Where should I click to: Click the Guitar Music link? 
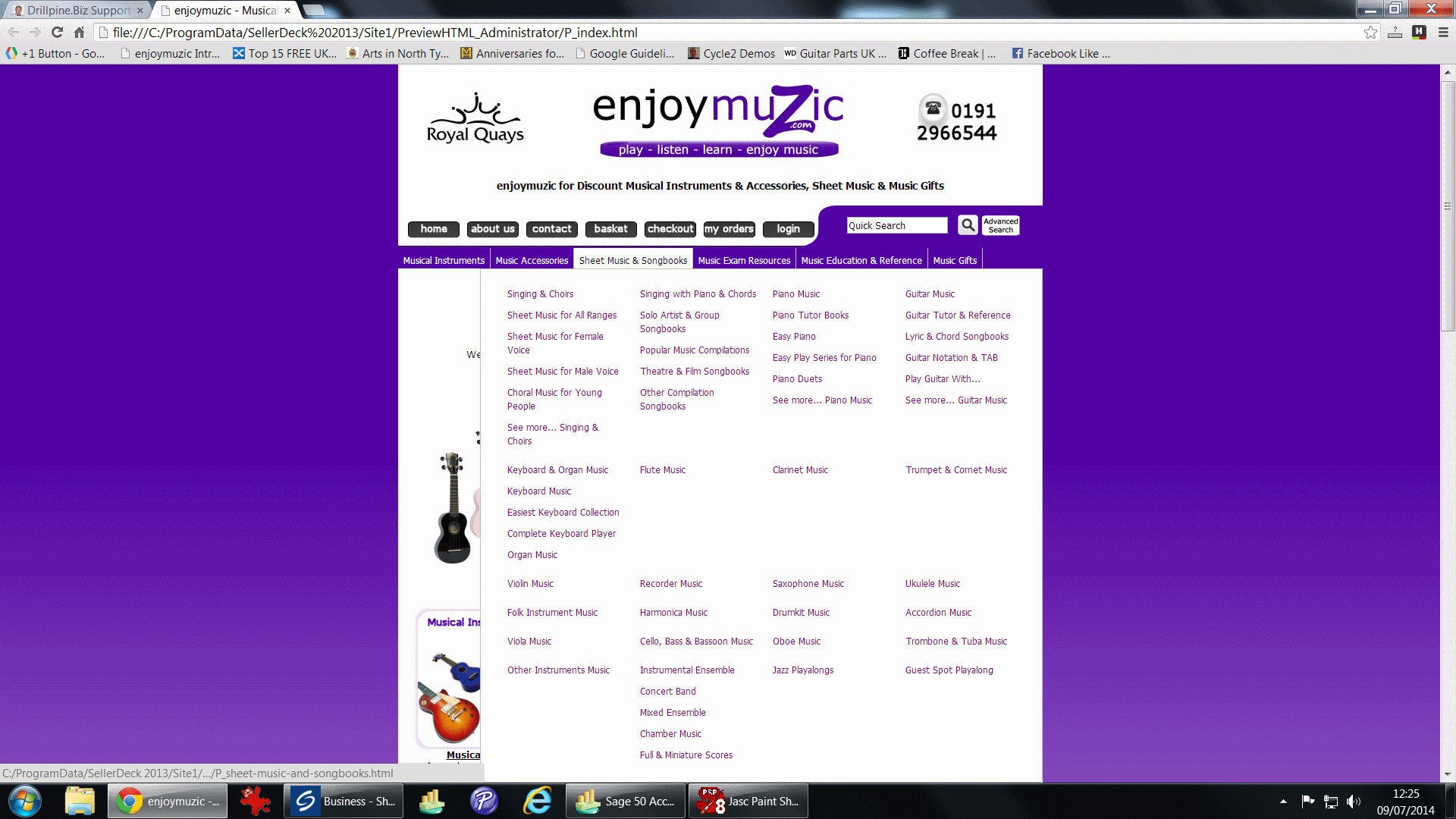(930, 293)
